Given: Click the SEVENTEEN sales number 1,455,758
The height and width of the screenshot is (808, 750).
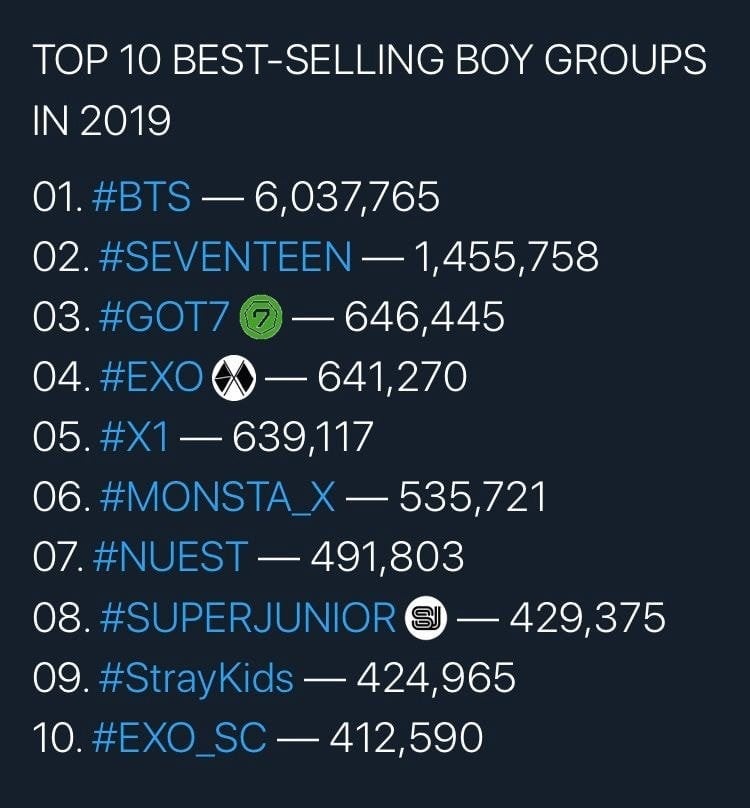Looking at the screenshot, I should coord(506,258).
